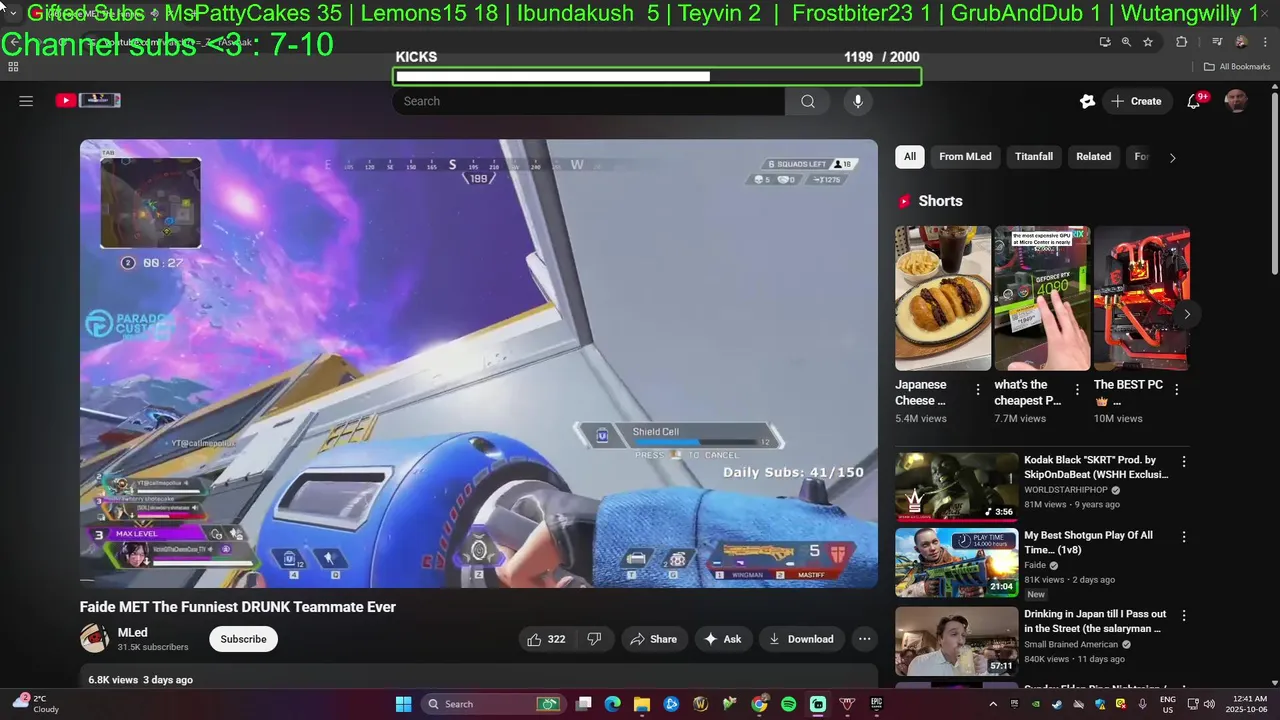Open Windows Start menu
Screen dimensions: 1280x720
pos(403,704)
